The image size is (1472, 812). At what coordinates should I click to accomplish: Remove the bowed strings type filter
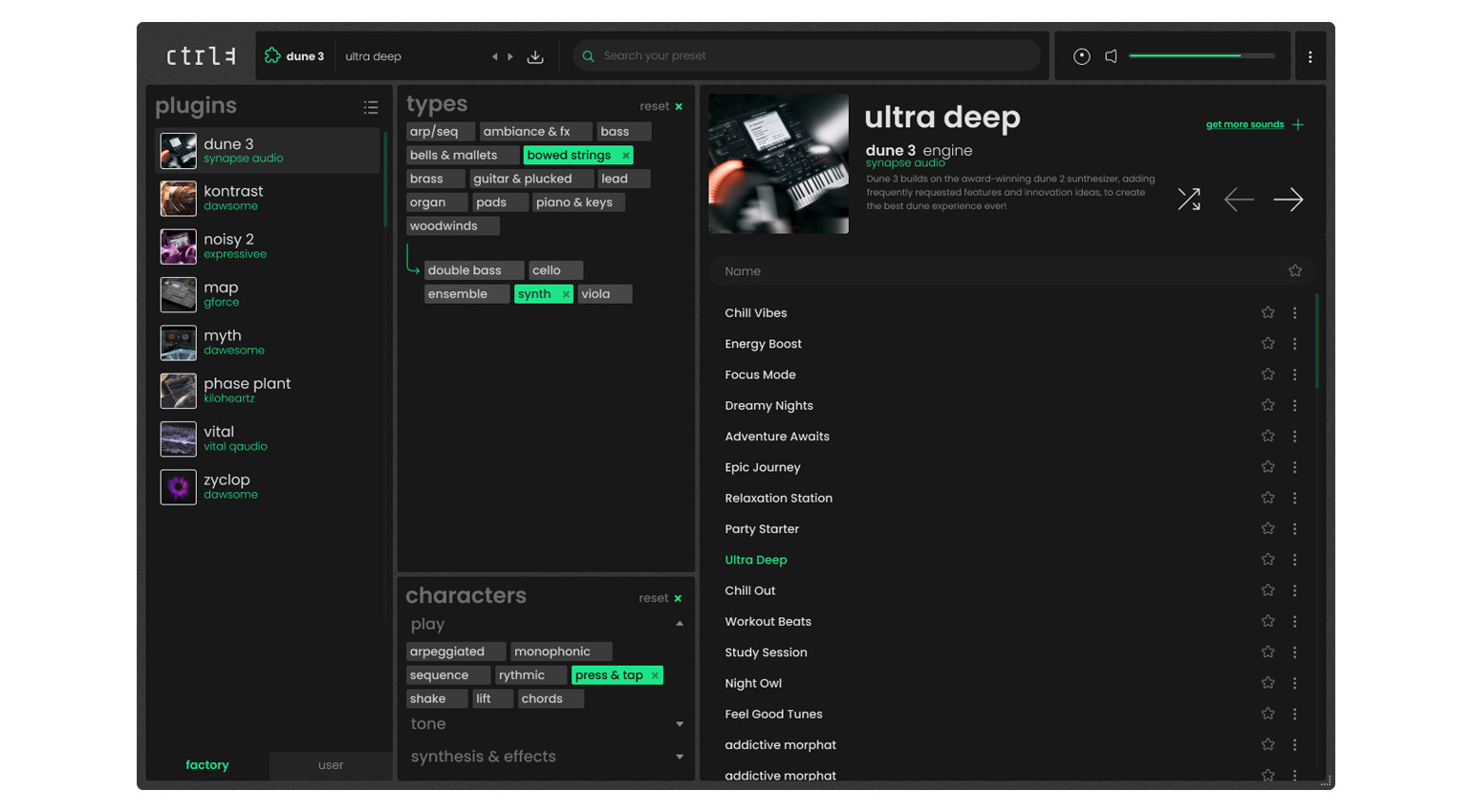click(x=626, y=156)
